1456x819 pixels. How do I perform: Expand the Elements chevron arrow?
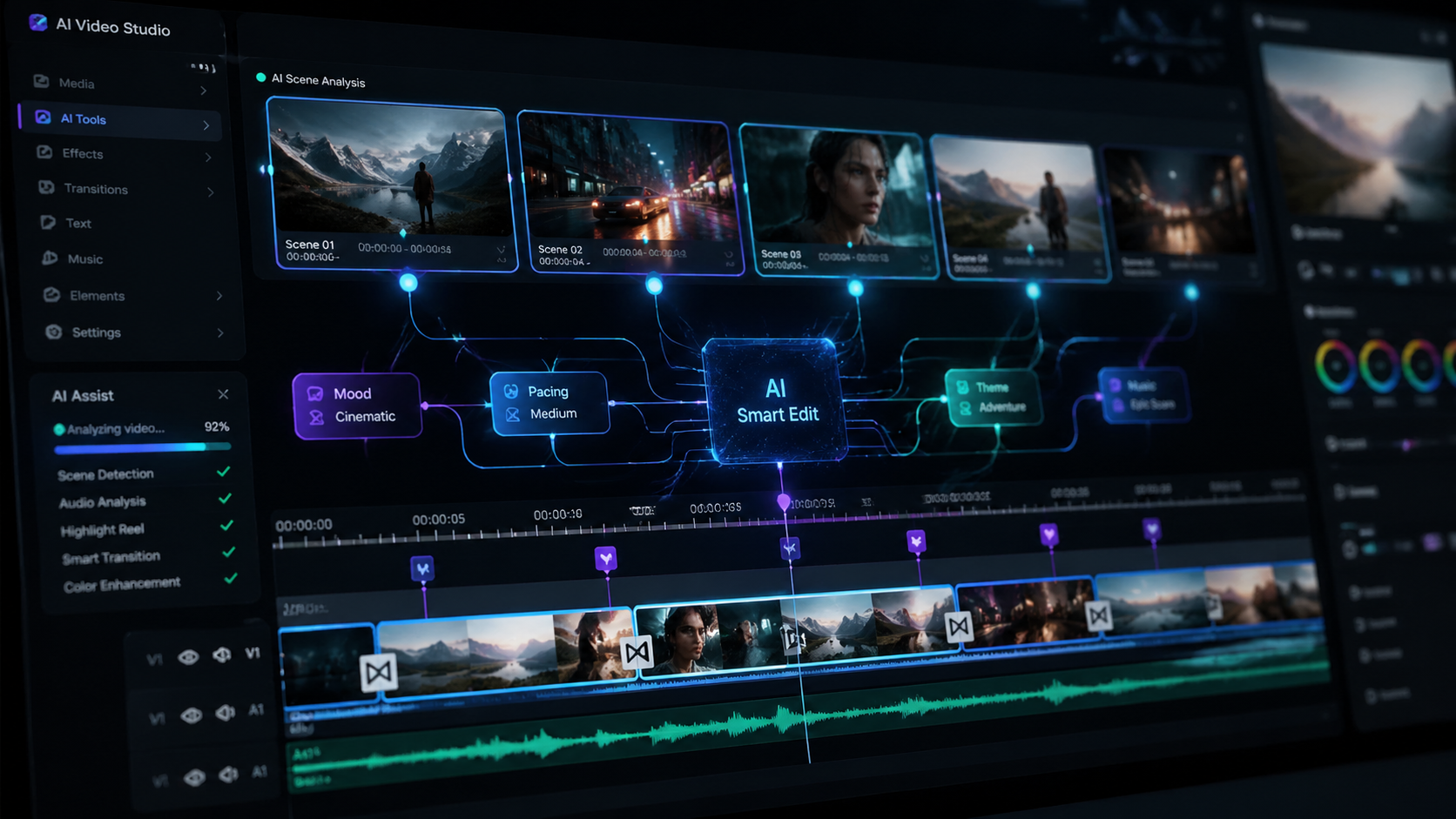tap(219, 296)
